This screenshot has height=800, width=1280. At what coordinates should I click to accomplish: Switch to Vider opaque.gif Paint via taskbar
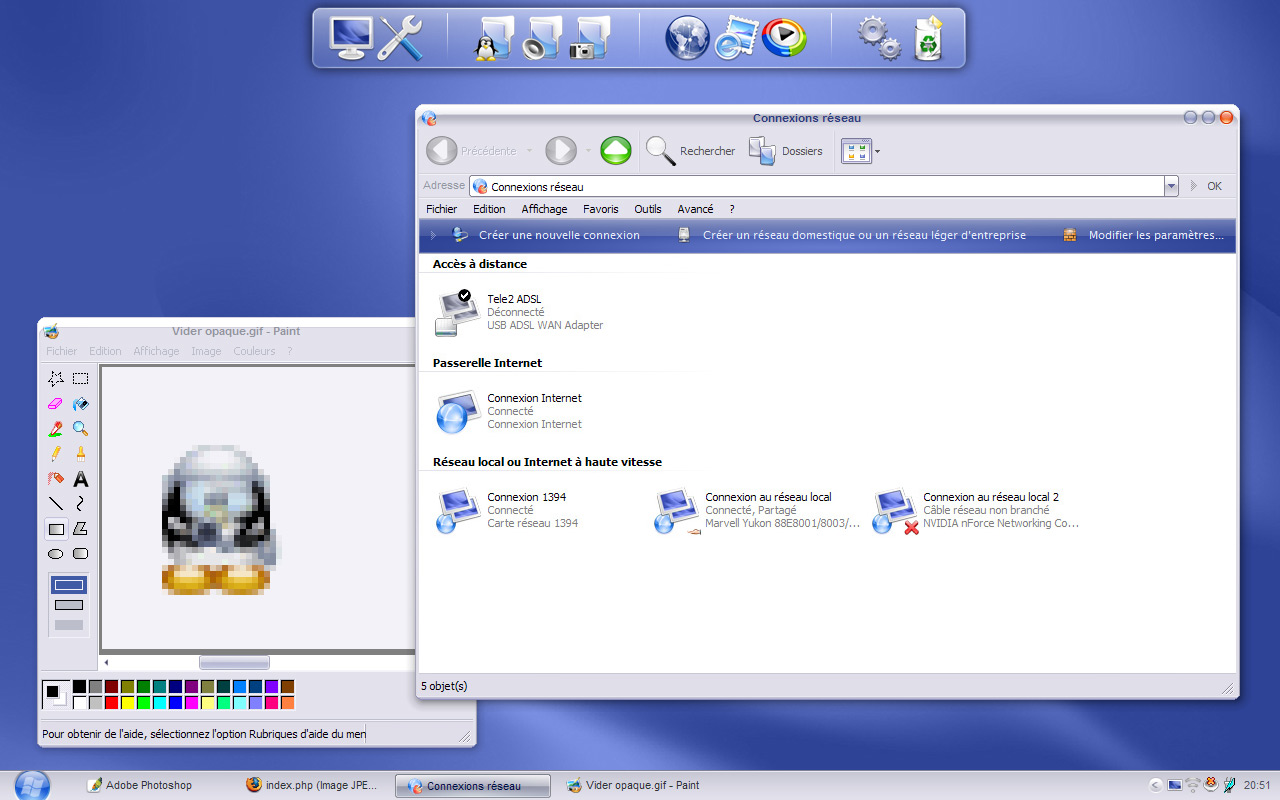coord(634,785)
